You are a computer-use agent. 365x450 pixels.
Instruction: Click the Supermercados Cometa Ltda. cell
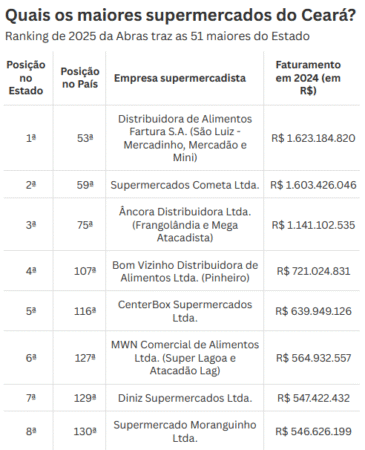[185, 185]
